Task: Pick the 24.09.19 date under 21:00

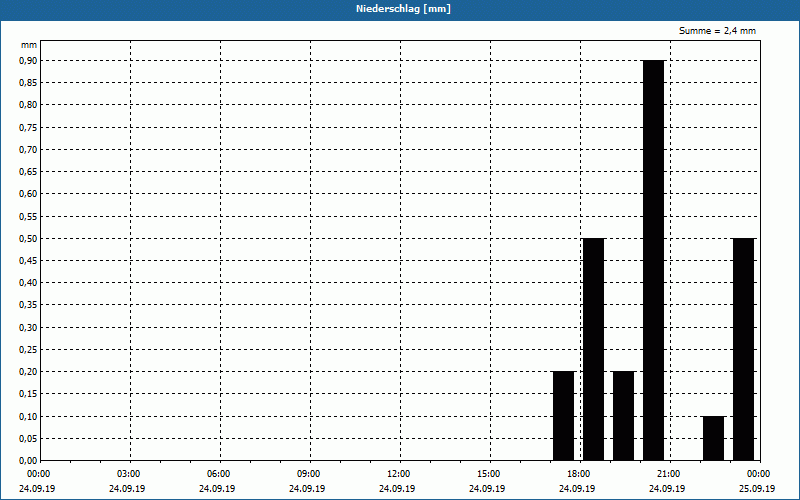Action: [667, 489]
